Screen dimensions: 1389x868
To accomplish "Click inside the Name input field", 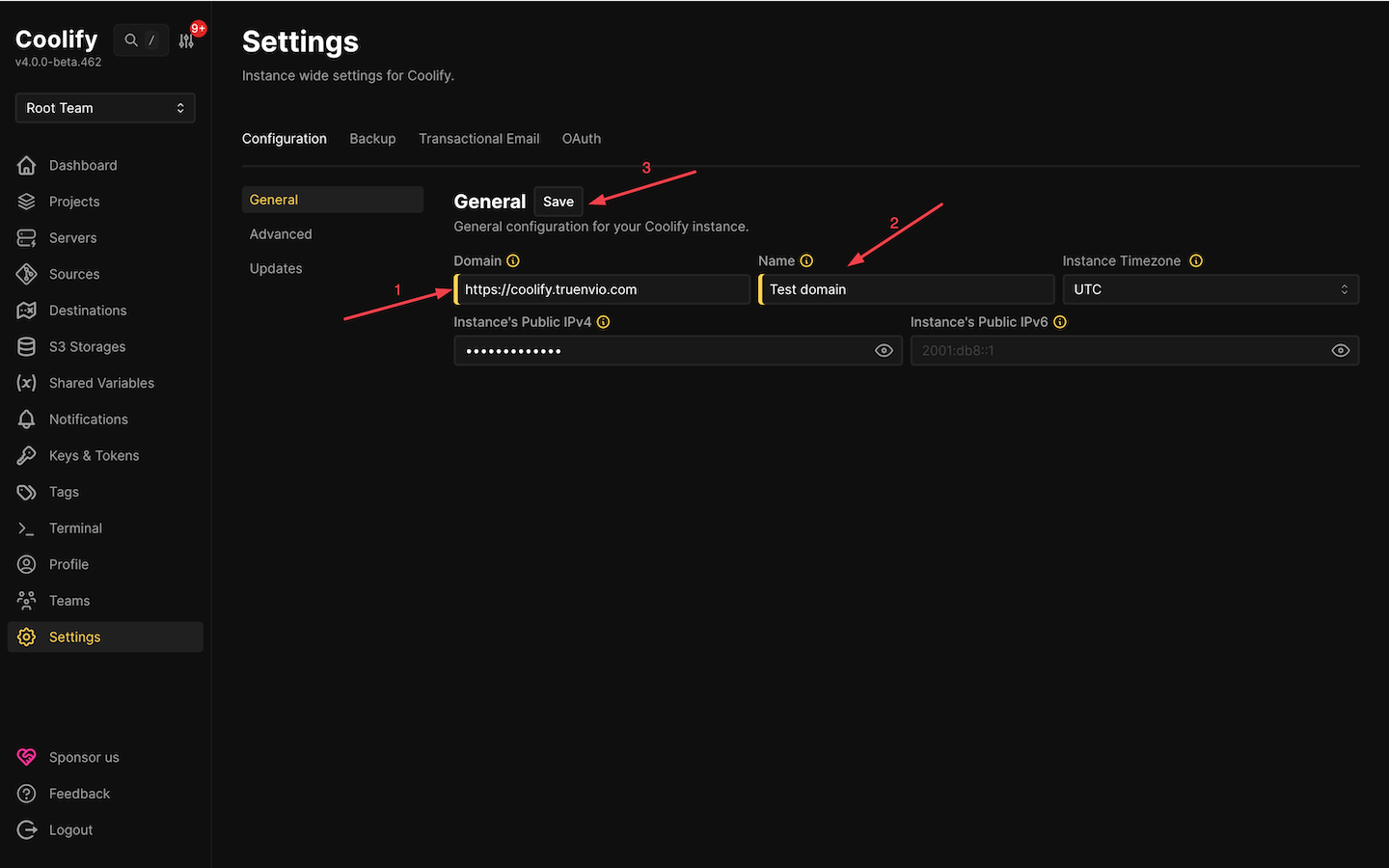I will (x=907, y=288).
